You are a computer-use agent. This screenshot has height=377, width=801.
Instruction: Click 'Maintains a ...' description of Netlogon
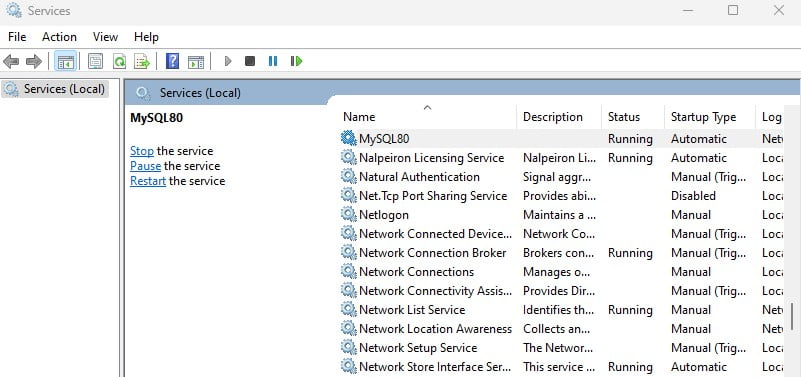559,215
